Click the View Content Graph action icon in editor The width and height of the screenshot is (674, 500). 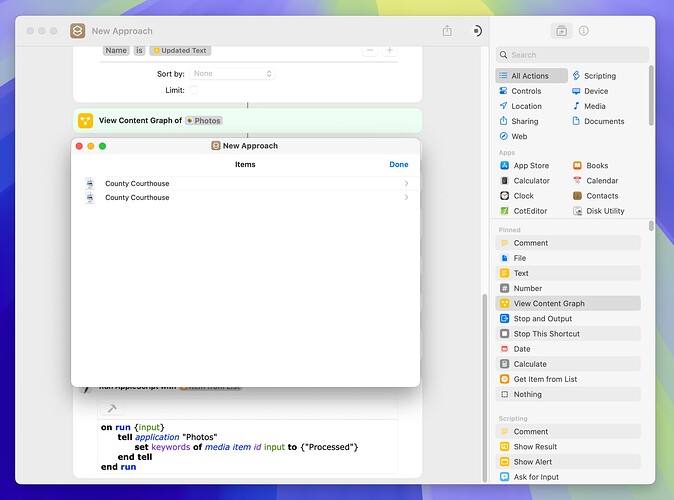pyautogui.click(x=86, y=121)
